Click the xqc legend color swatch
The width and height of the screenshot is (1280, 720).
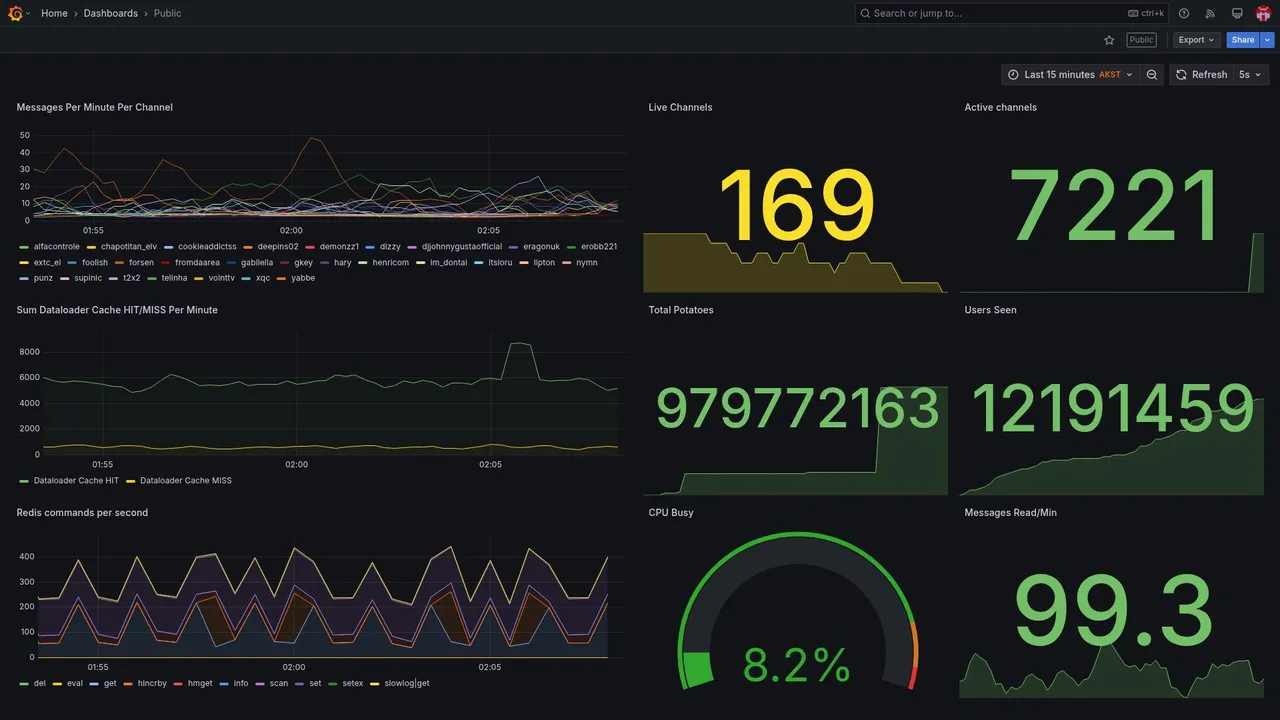point(246,278)
